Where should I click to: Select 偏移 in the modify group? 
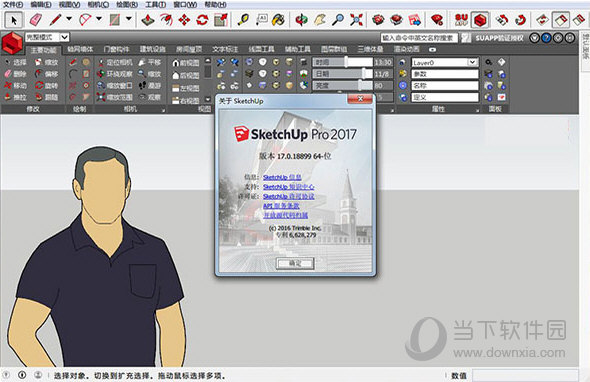(x=47, y=74)
